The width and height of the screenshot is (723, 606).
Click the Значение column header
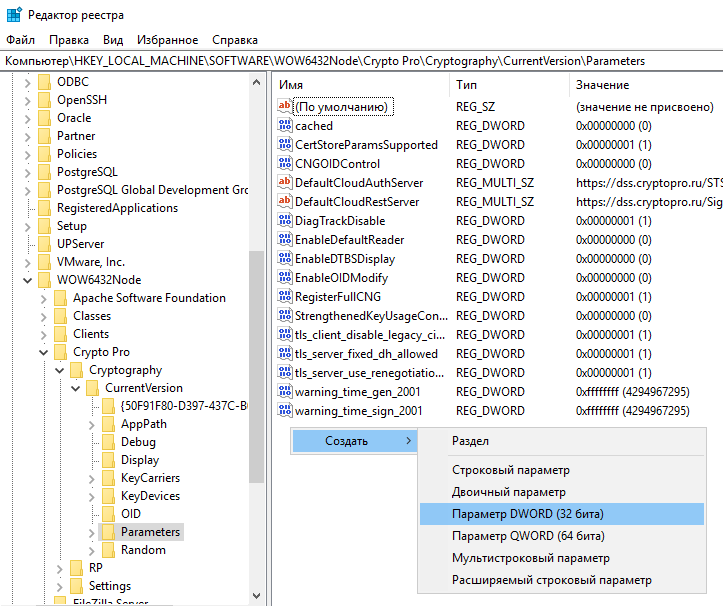(646, 85)
